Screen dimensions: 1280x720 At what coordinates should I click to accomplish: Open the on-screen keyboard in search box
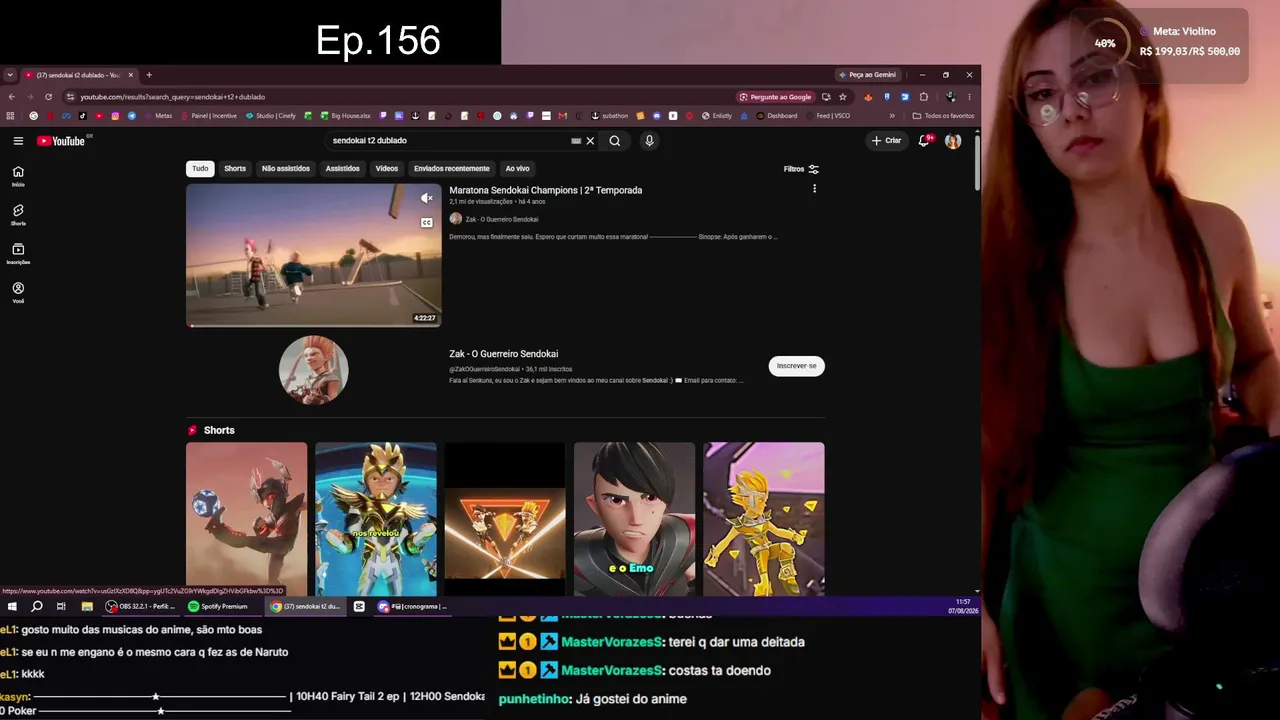(x=576, y=141)
